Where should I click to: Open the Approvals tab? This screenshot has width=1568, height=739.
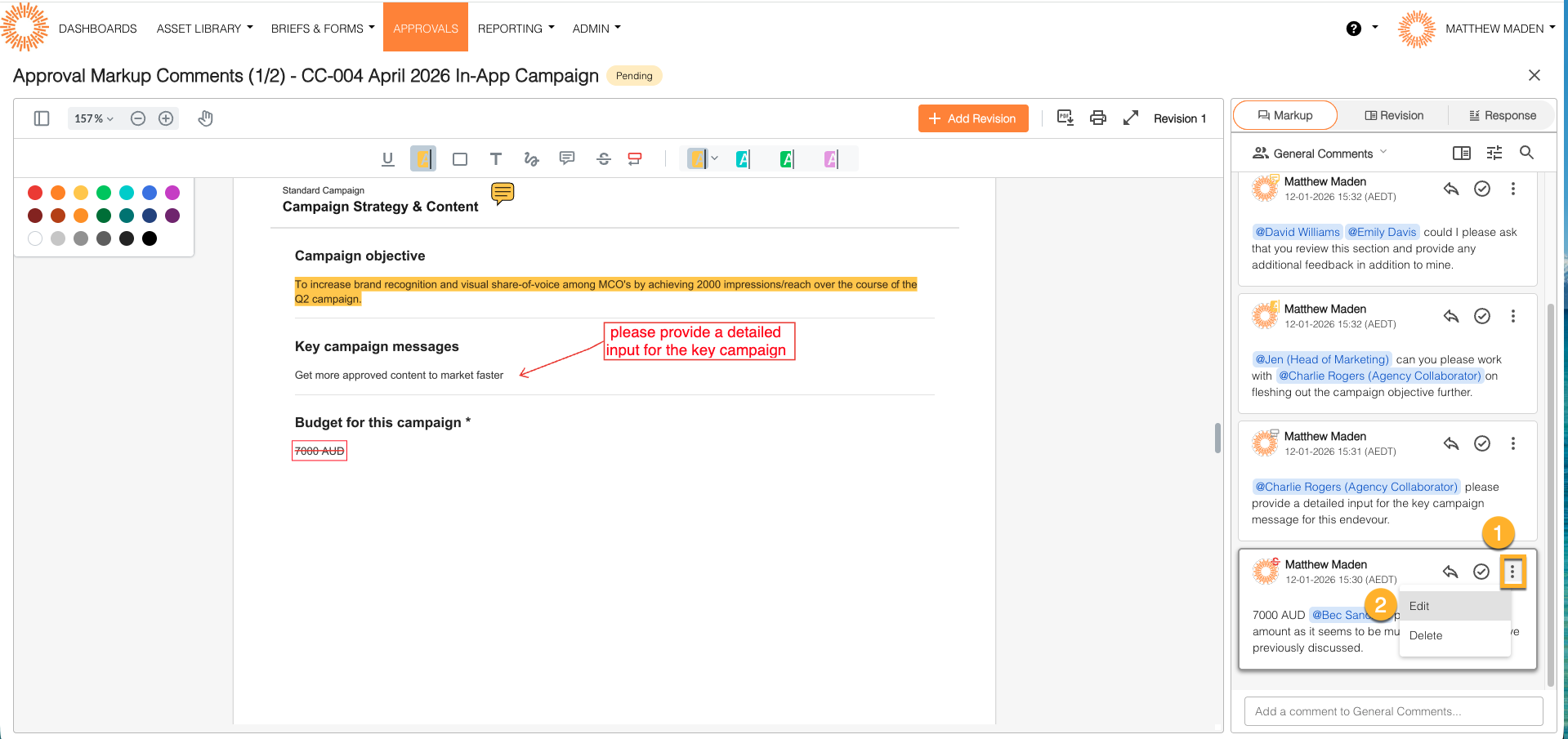(426, 28)
